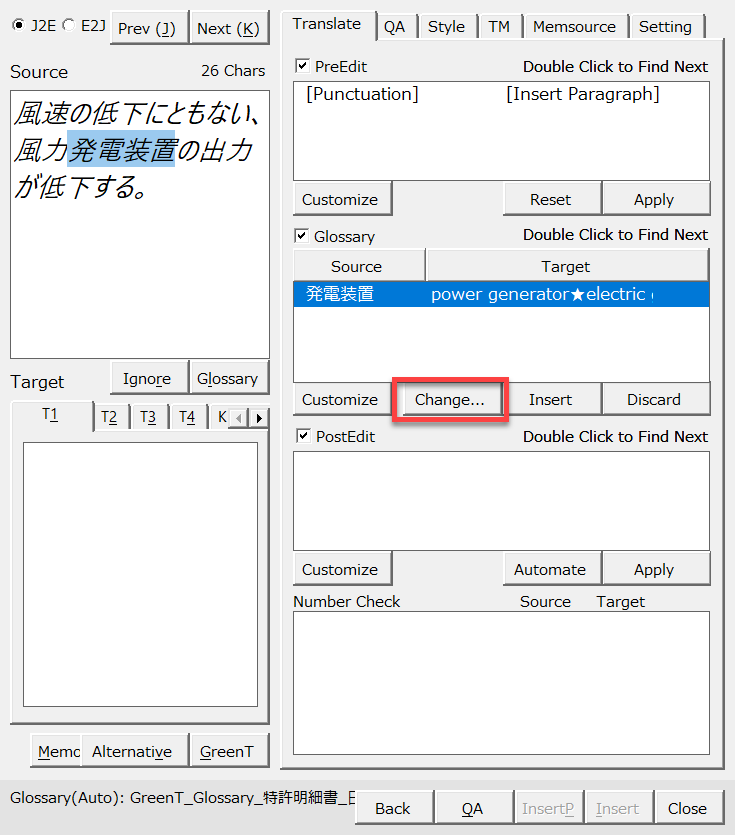Open the TM tab

point(498,27)
